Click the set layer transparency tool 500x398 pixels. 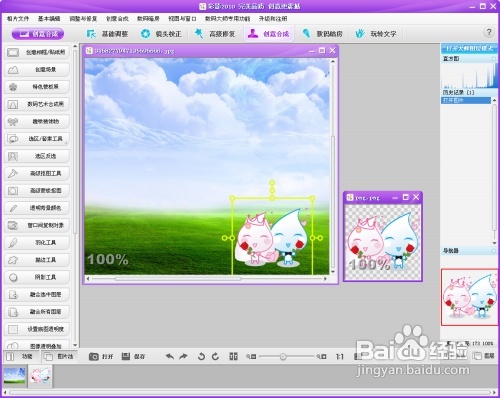coord(37,329)
